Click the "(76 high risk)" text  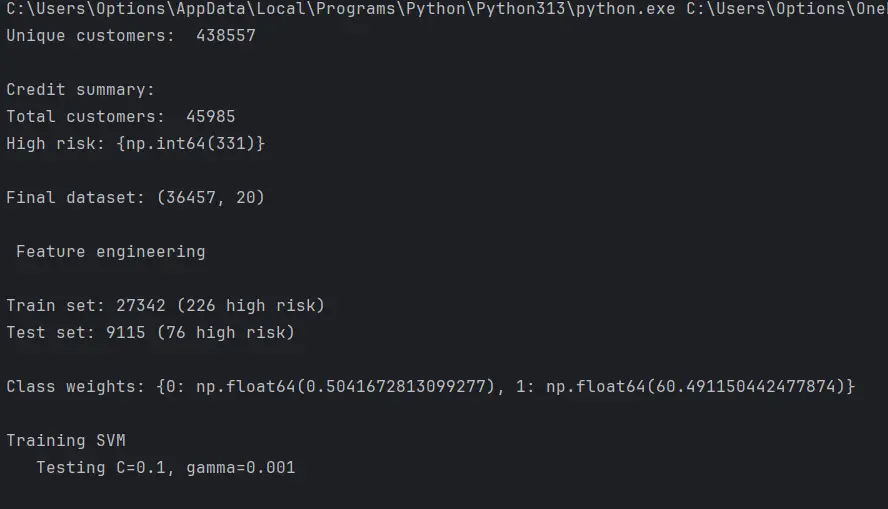tap(225, 333)
